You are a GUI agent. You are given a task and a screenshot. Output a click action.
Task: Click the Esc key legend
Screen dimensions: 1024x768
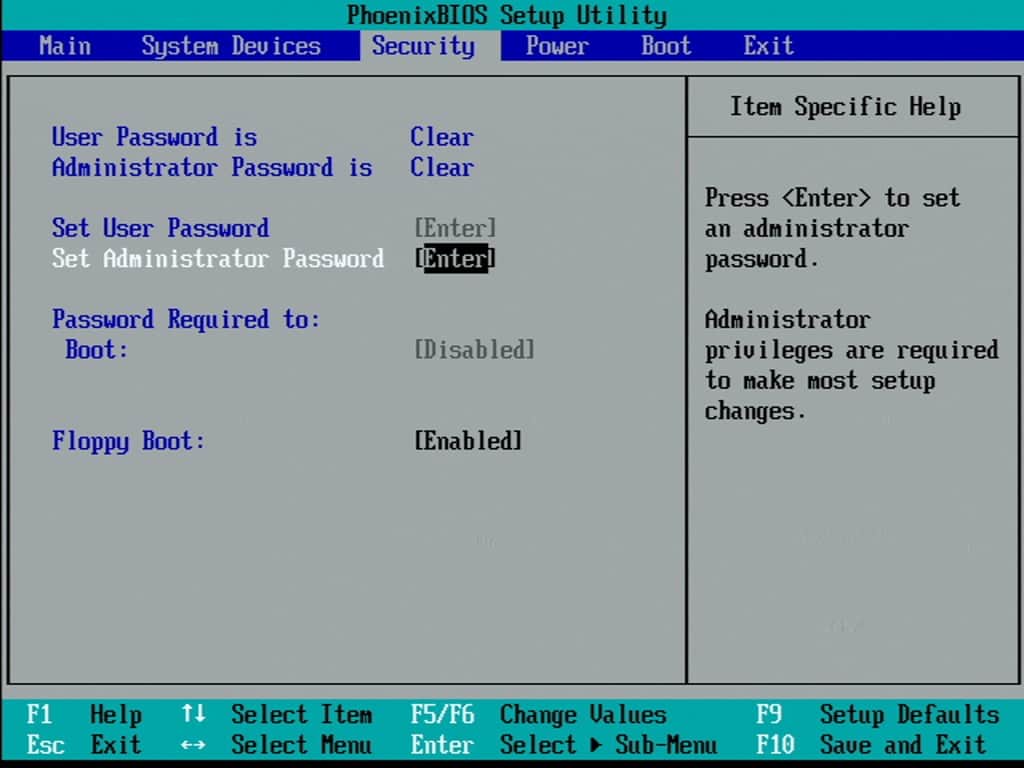46,745
